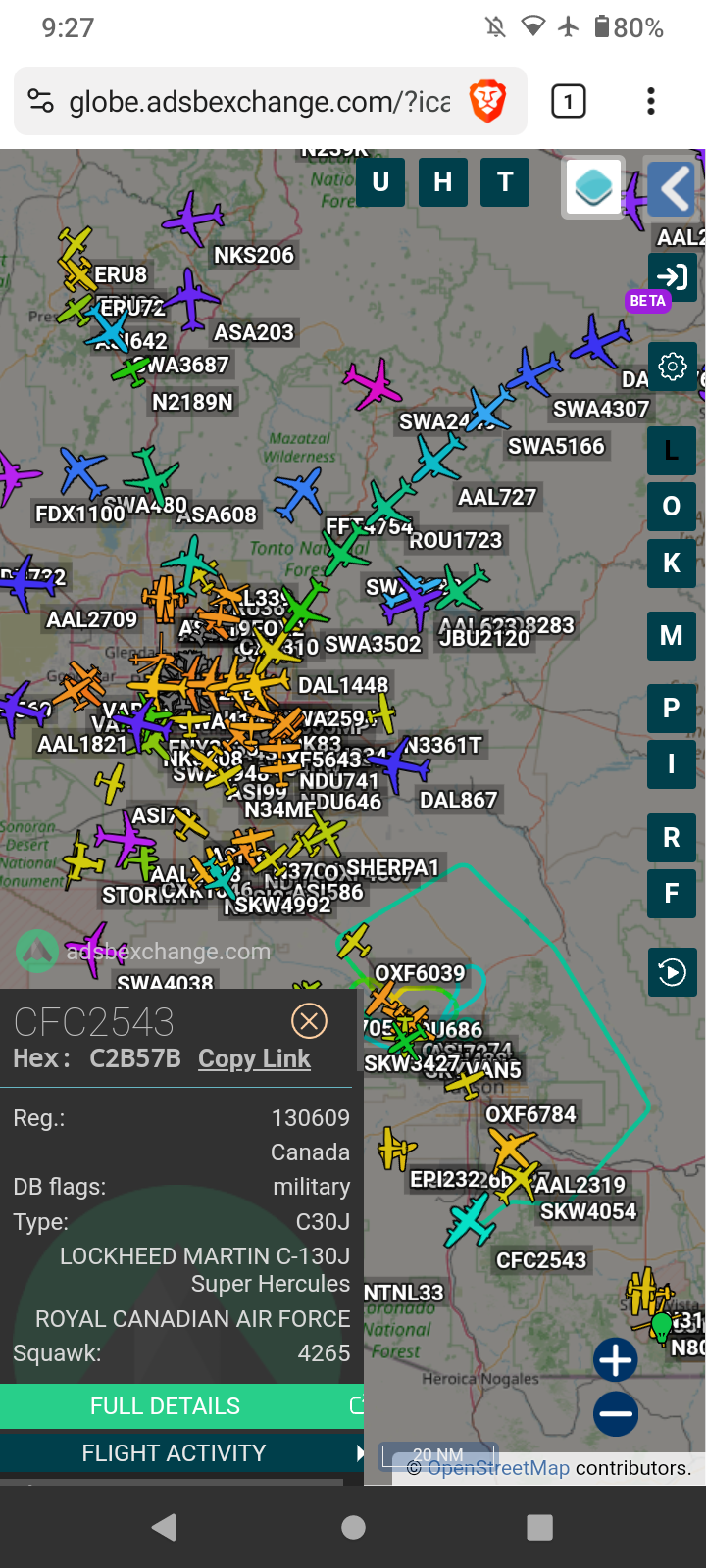Toggle the L labels button
Image resolution: width=706 pixels, height=1568 pixels.
(672, 451)
